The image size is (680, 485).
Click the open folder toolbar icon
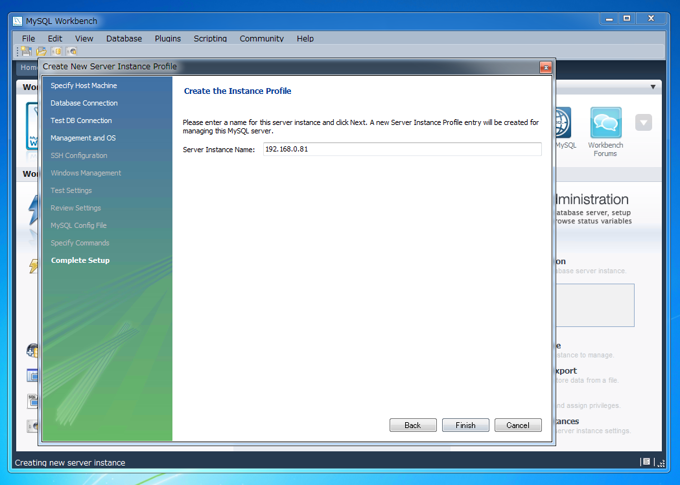(x=42, y=51)
